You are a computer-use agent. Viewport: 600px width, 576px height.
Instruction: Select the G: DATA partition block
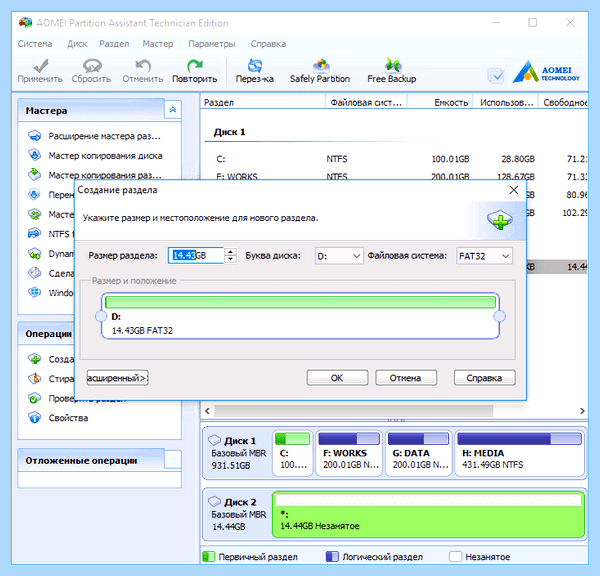pos(419,453)
